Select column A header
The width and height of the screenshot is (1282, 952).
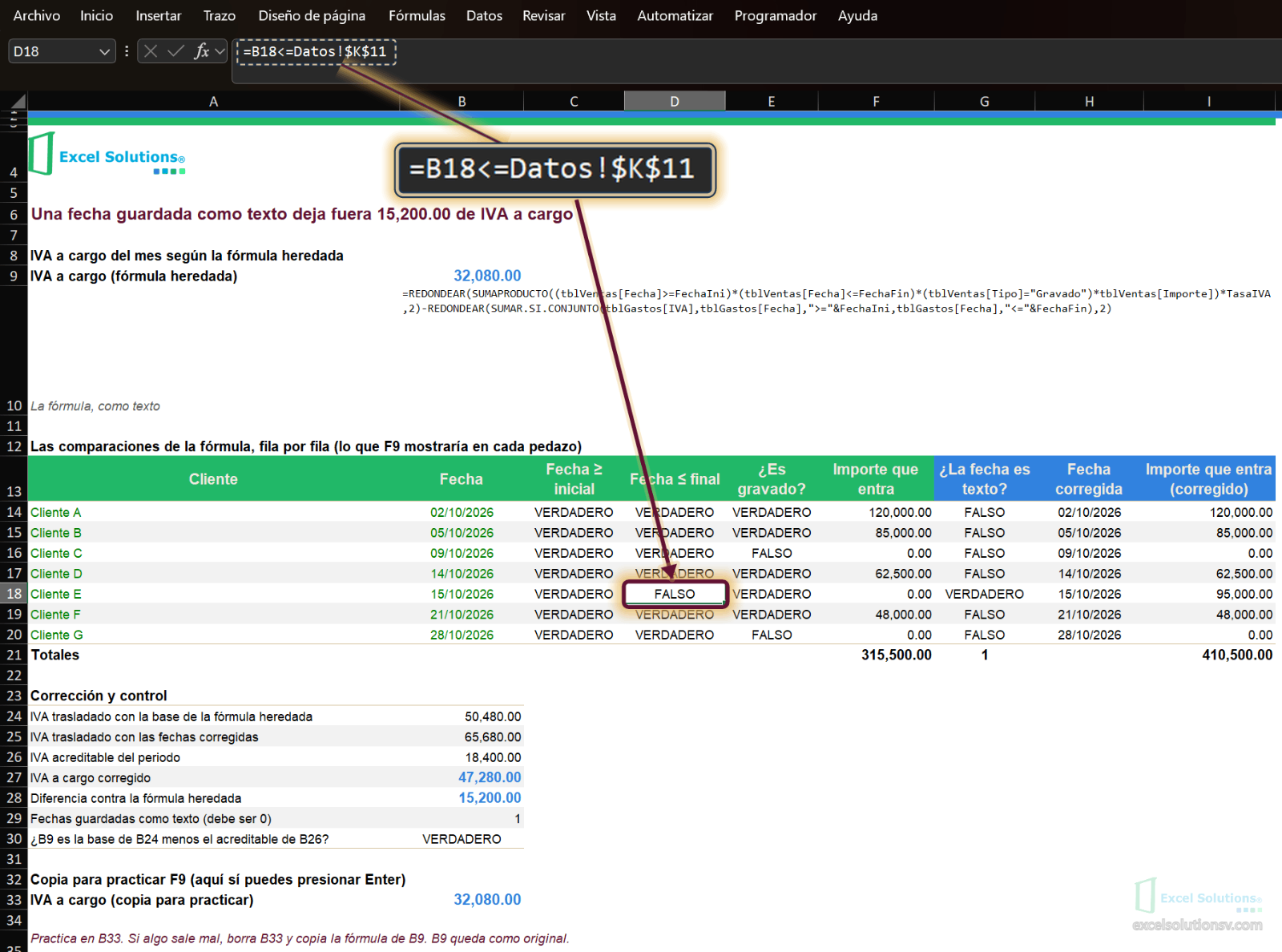(x=213, y=102)
